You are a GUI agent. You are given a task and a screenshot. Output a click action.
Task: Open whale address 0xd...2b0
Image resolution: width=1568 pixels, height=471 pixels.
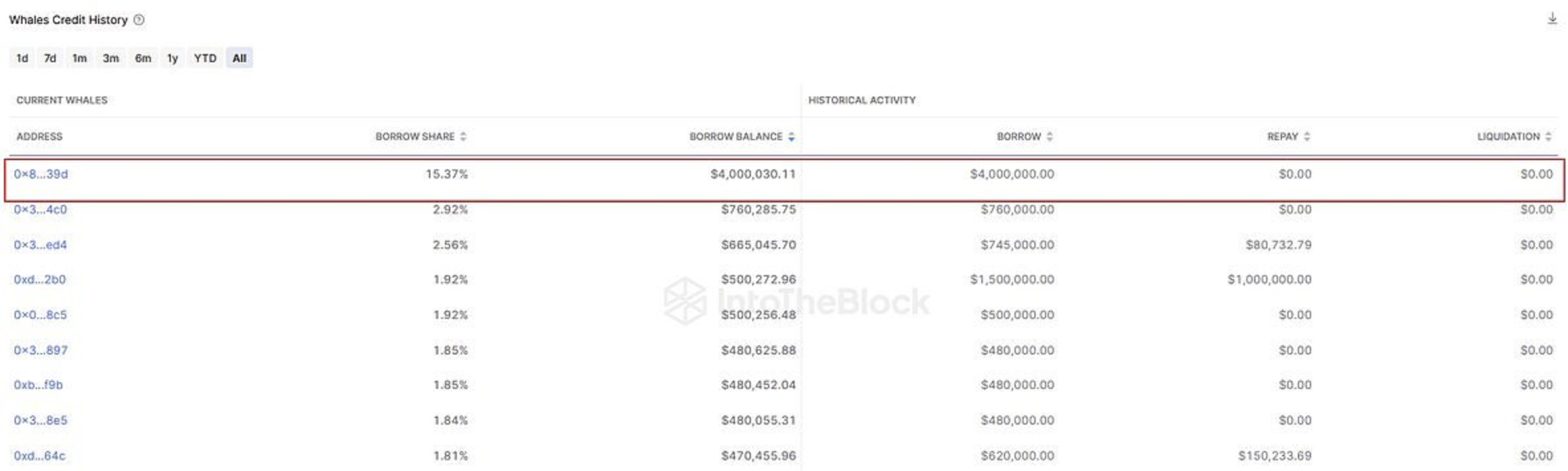(40, 280)
